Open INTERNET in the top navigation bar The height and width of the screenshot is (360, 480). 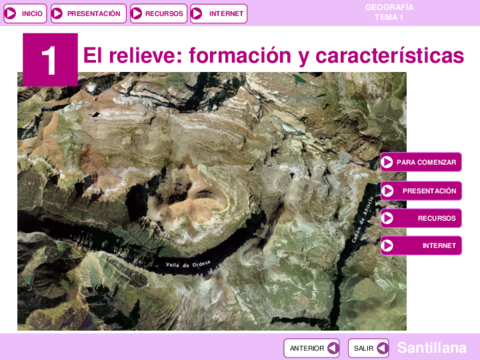pyautogui.click(x=219, y=14)
